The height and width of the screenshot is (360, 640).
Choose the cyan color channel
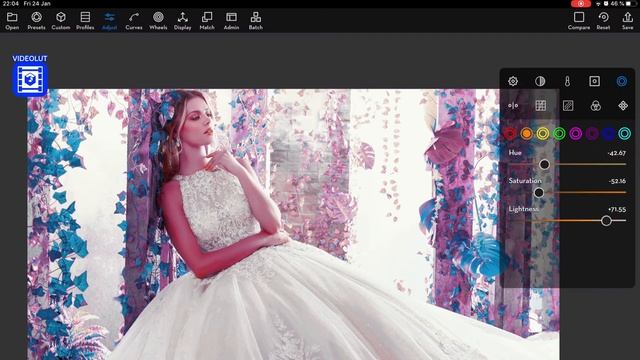pos(624,133)
